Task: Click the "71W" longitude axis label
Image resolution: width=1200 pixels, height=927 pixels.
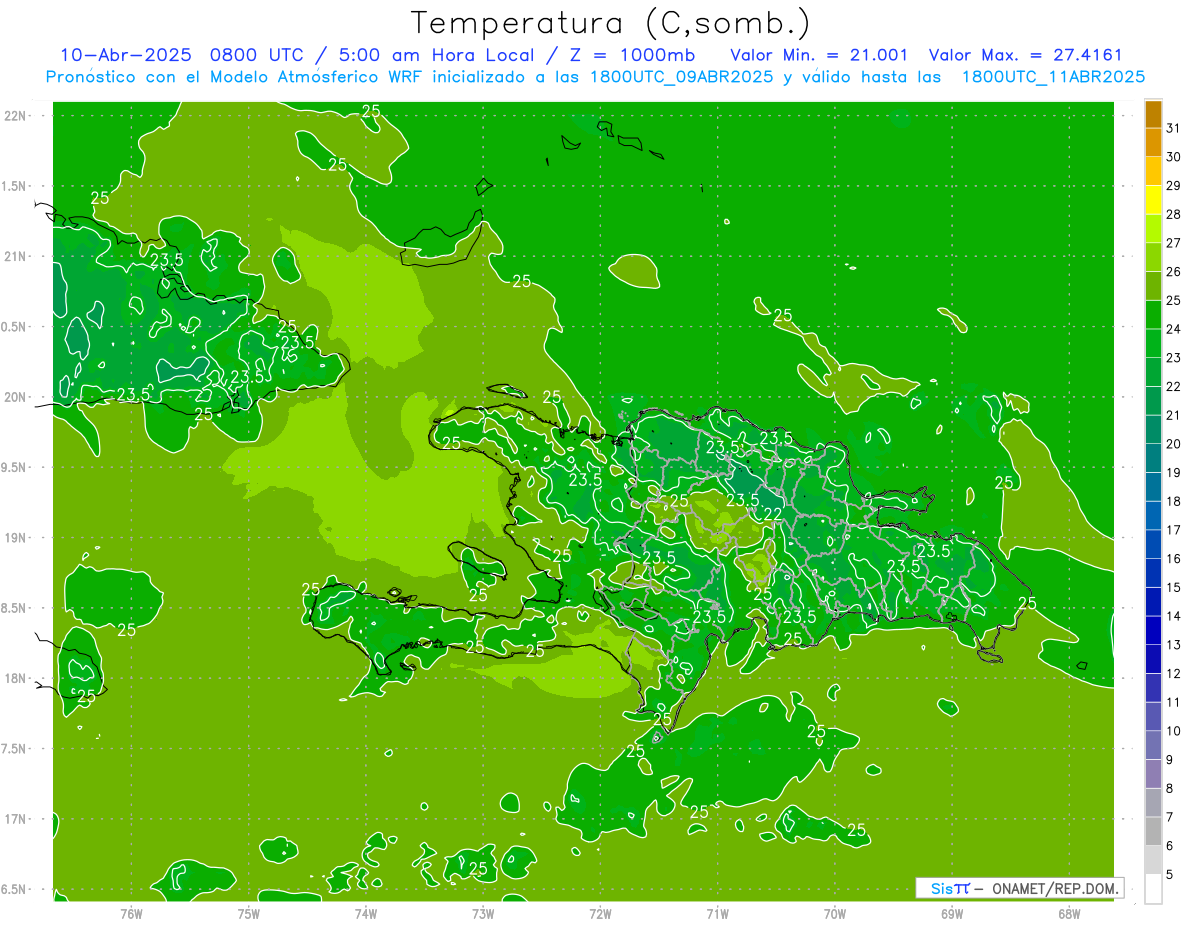Action: 717,913
